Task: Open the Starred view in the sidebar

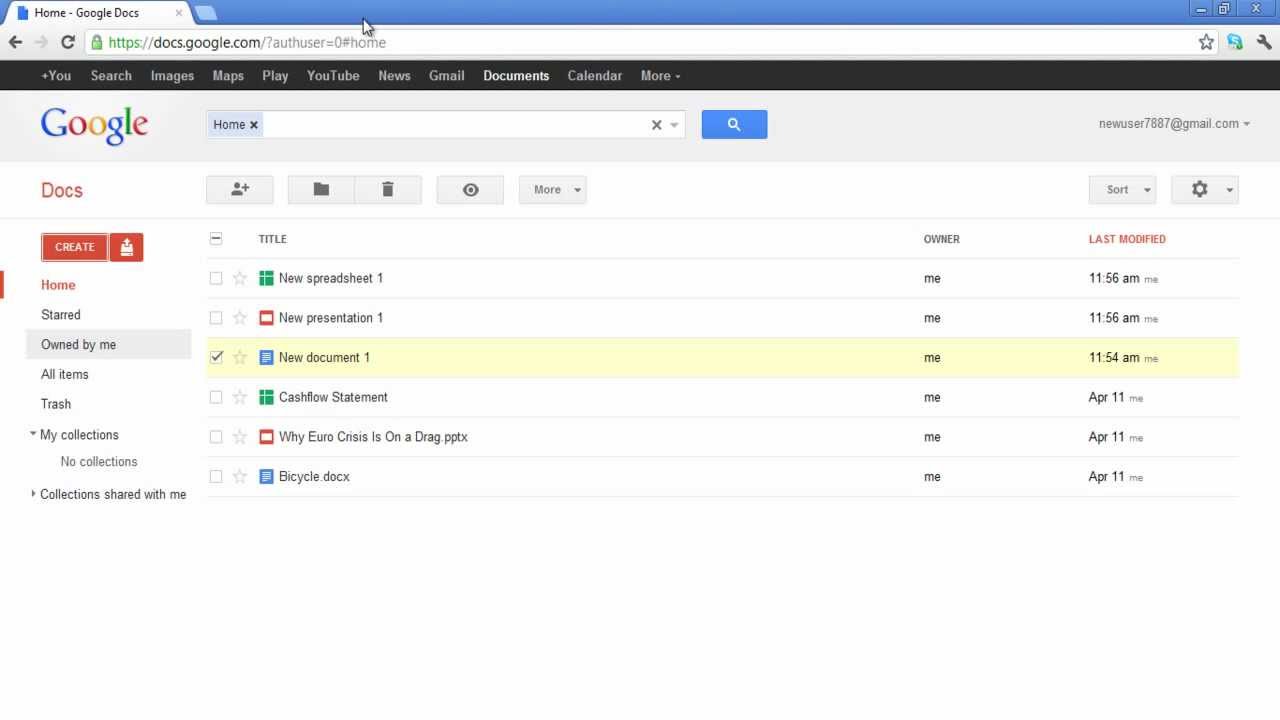Action: pos(61,315)
